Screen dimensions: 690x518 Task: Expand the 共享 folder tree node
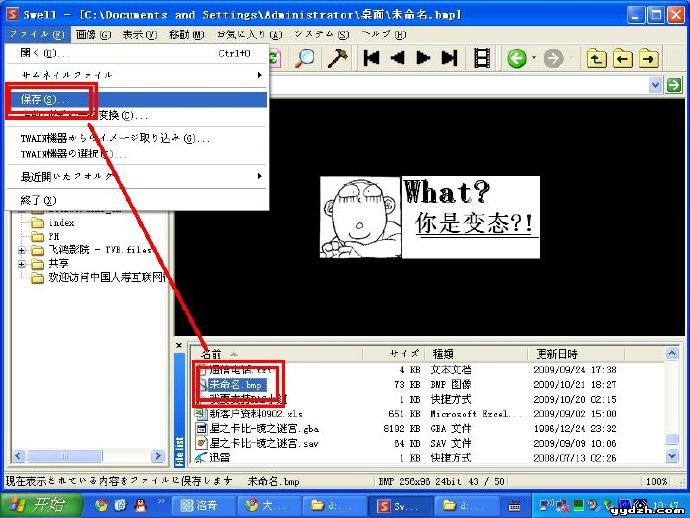(22, 264)
